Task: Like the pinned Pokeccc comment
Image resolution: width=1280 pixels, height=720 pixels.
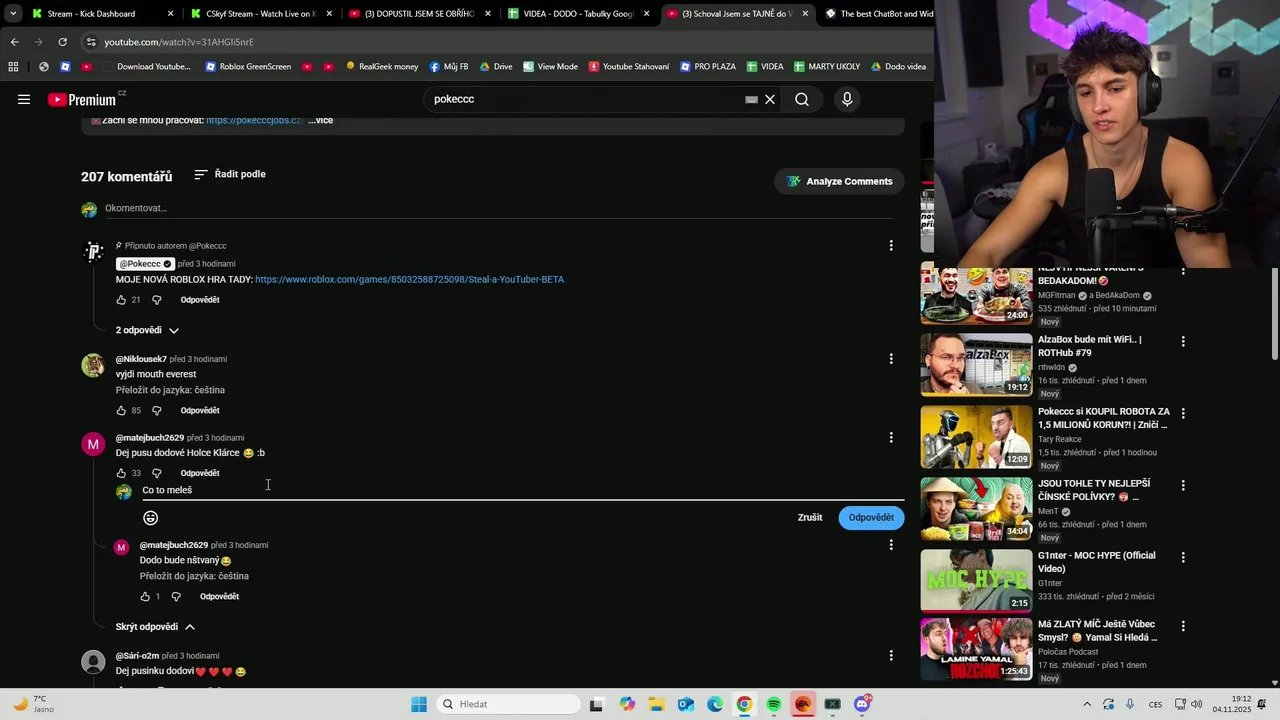Action: coord(121,300)
